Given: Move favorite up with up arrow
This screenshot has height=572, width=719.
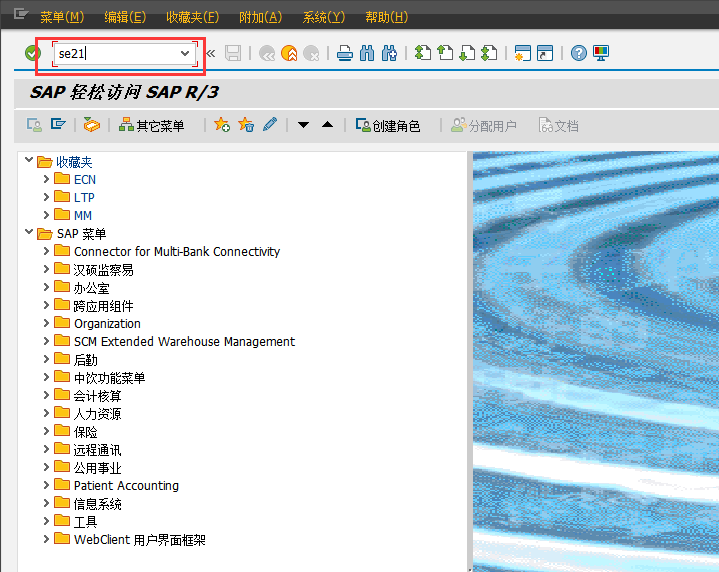Looking at the screenshot, I should (327, 125).
